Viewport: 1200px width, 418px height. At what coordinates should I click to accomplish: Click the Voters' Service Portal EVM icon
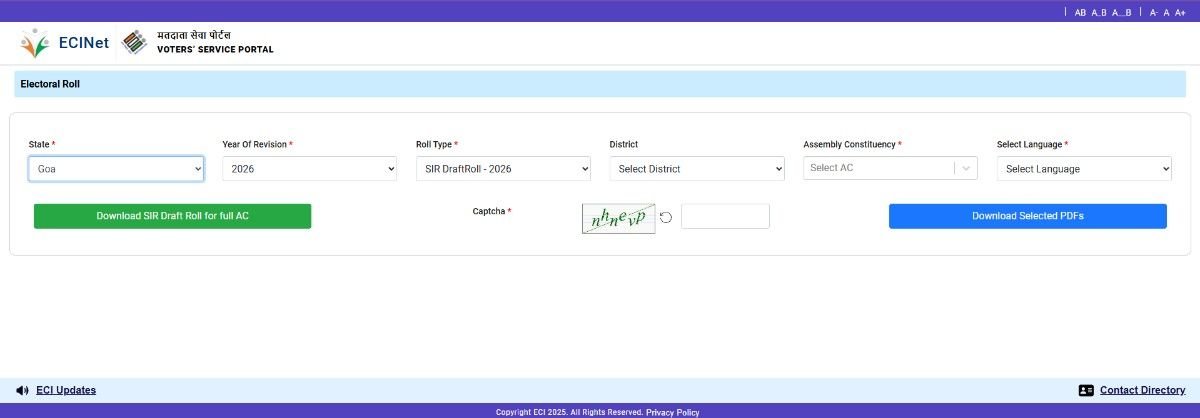(134, 43)
